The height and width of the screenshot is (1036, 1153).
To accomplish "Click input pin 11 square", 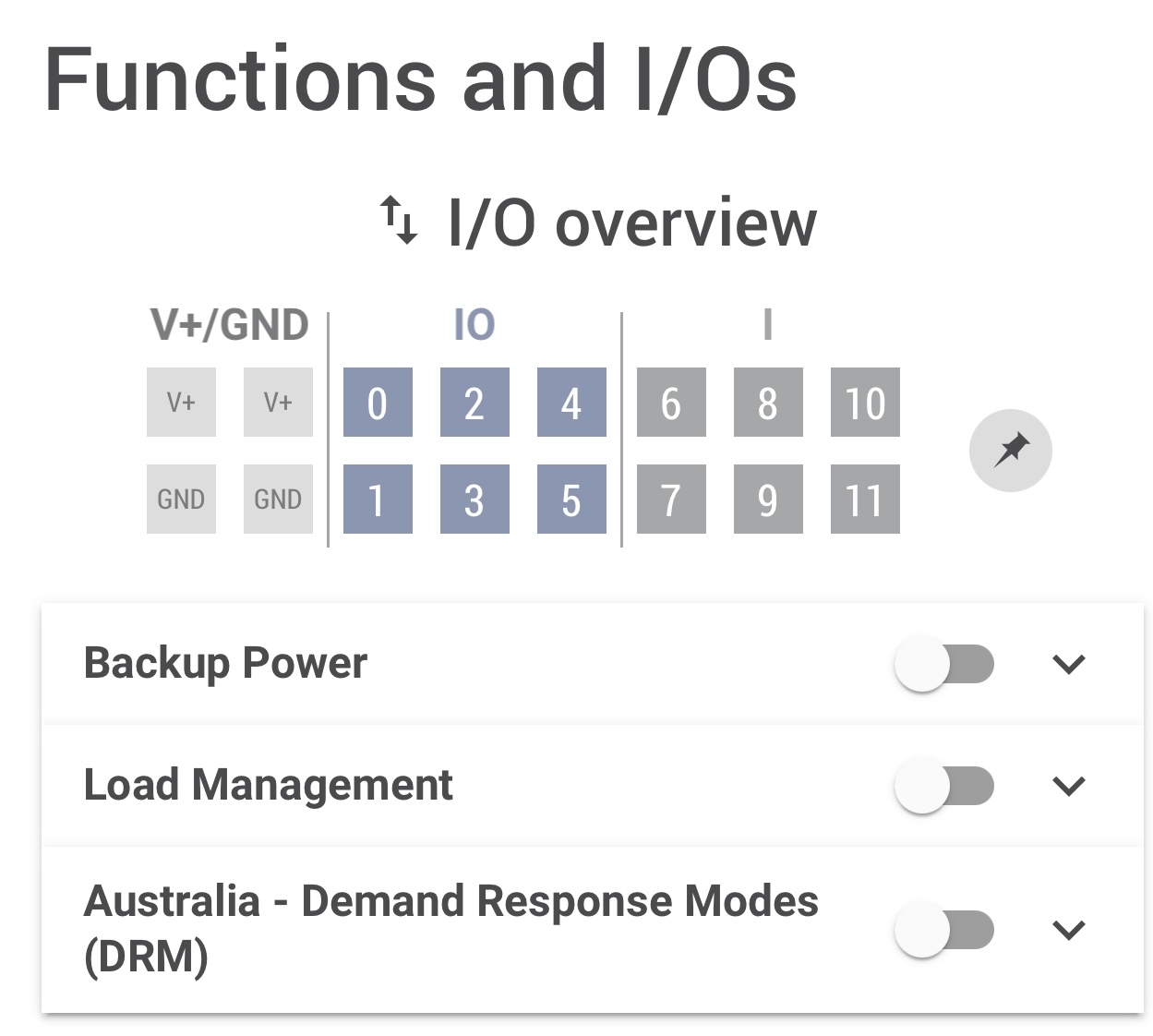I will [x=865, y=500].
